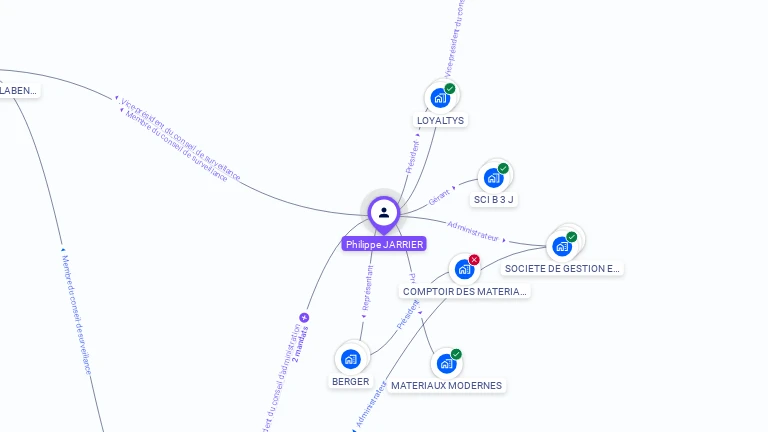Open the MATERIAUX MODERNES company icon
Screen dimensions: 768x432
[446, 364]
